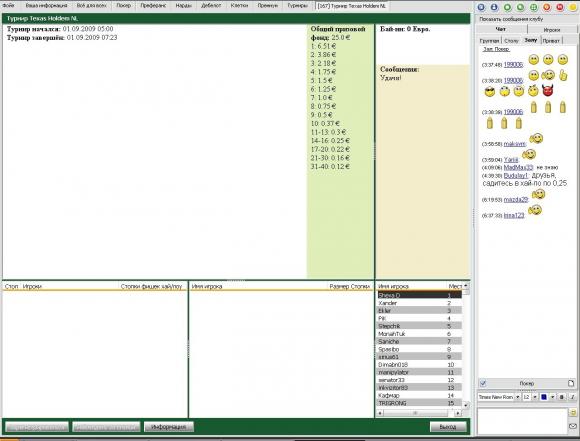Toggle bold text formatting in chat
The image size is (580, 441).
pos(562,397)
